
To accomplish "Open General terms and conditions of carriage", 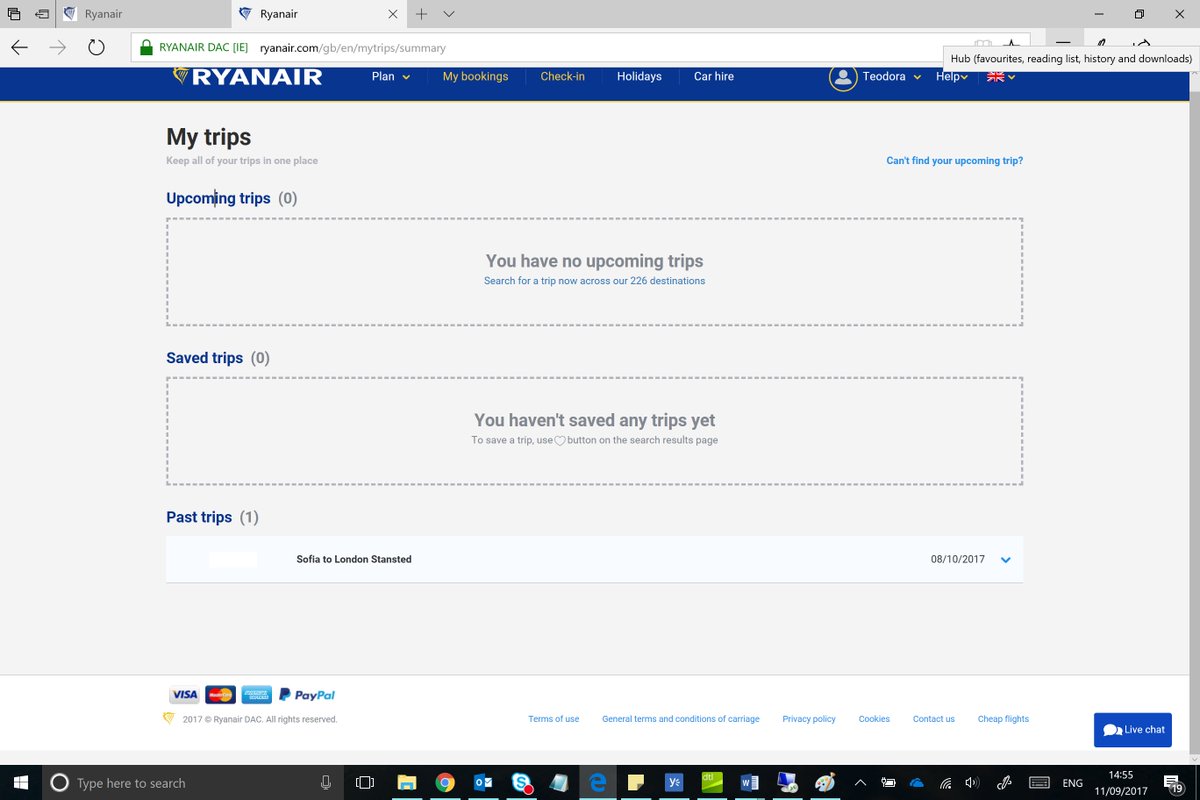I will point(680,719).
